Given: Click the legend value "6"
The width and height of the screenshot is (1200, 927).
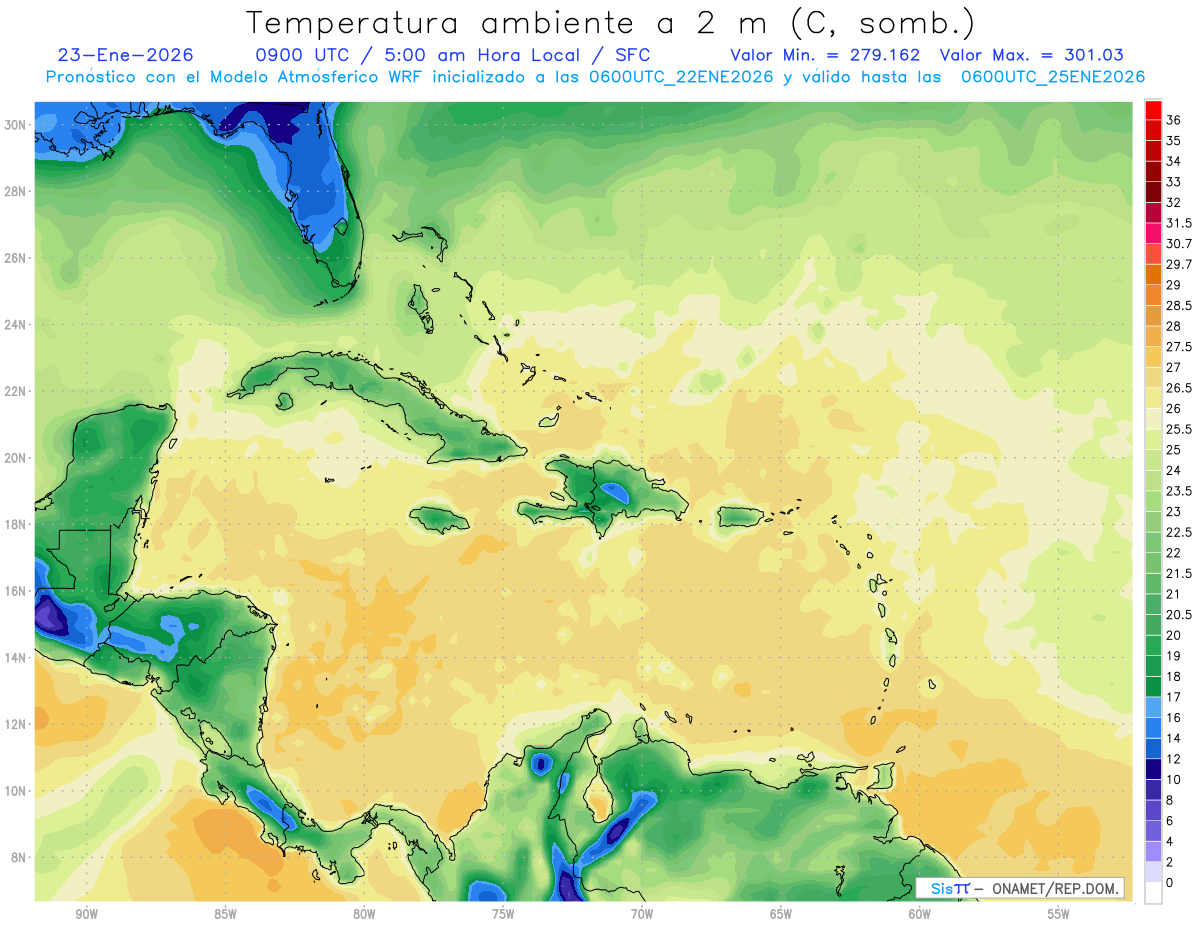Looking at the screenshot, I should (1170, 821).
